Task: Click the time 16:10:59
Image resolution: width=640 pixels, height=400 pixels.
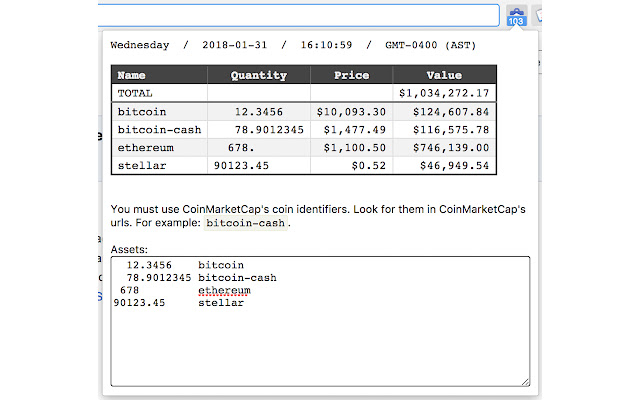Action: (327, 45)
